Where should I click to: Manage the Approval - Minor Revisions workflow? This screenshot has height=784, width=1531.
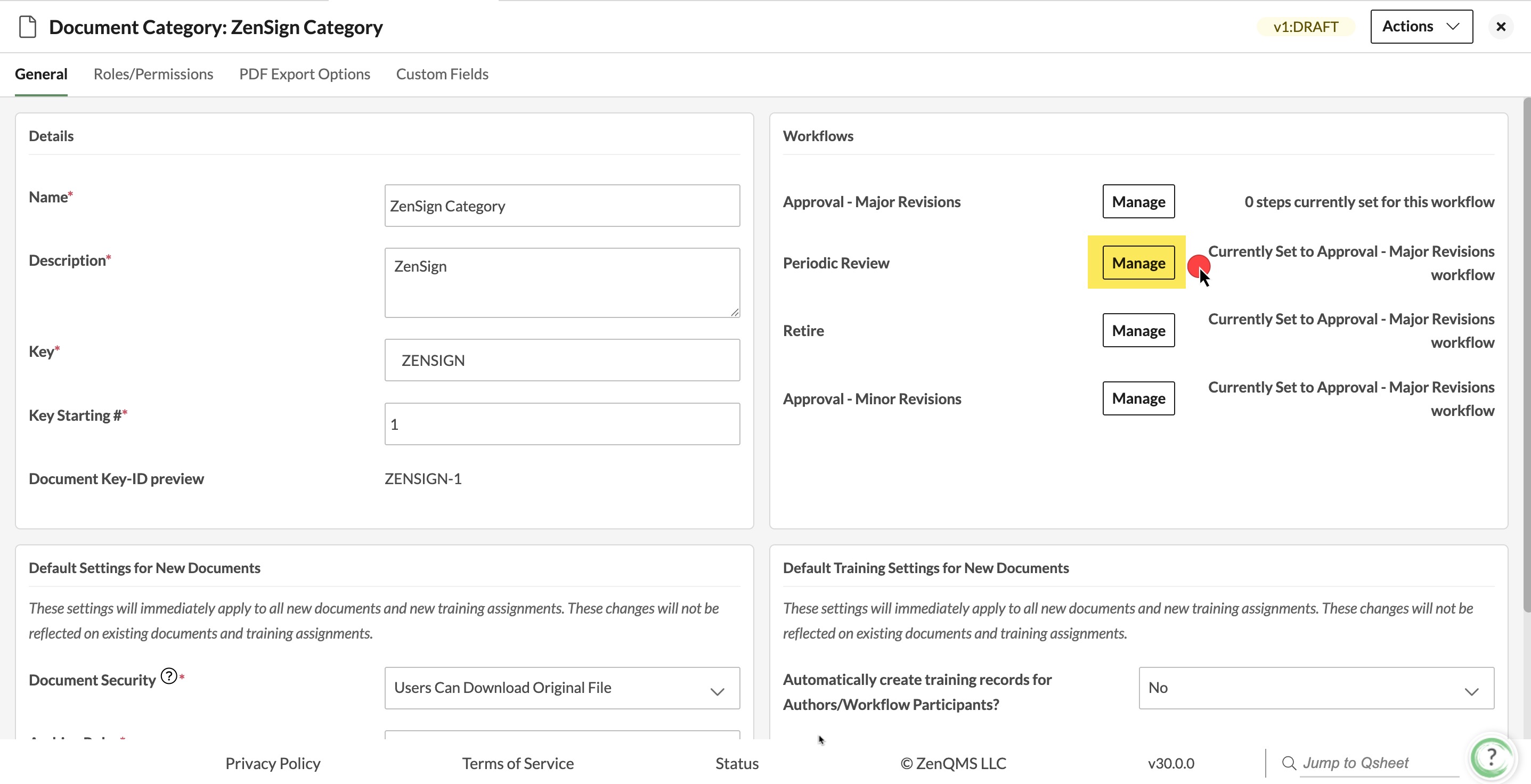click(1138, 398)
